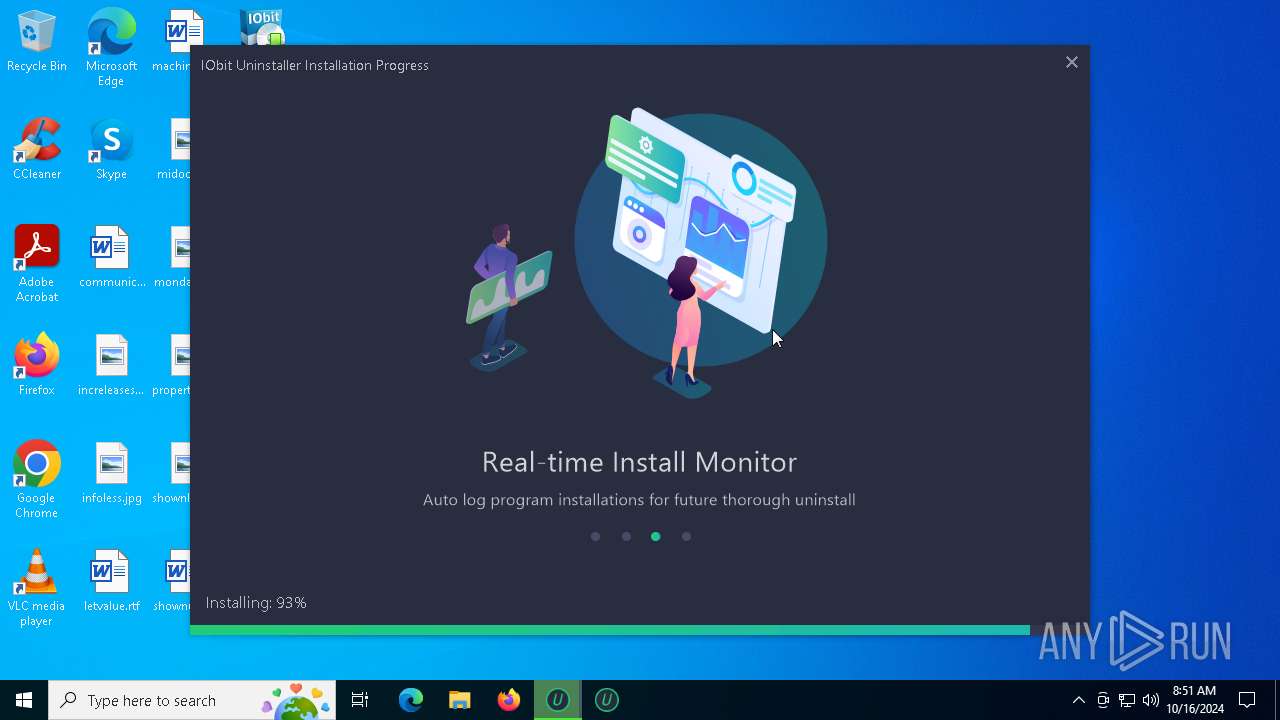
Task: Open the volume tray icon
Action: 1151,700
